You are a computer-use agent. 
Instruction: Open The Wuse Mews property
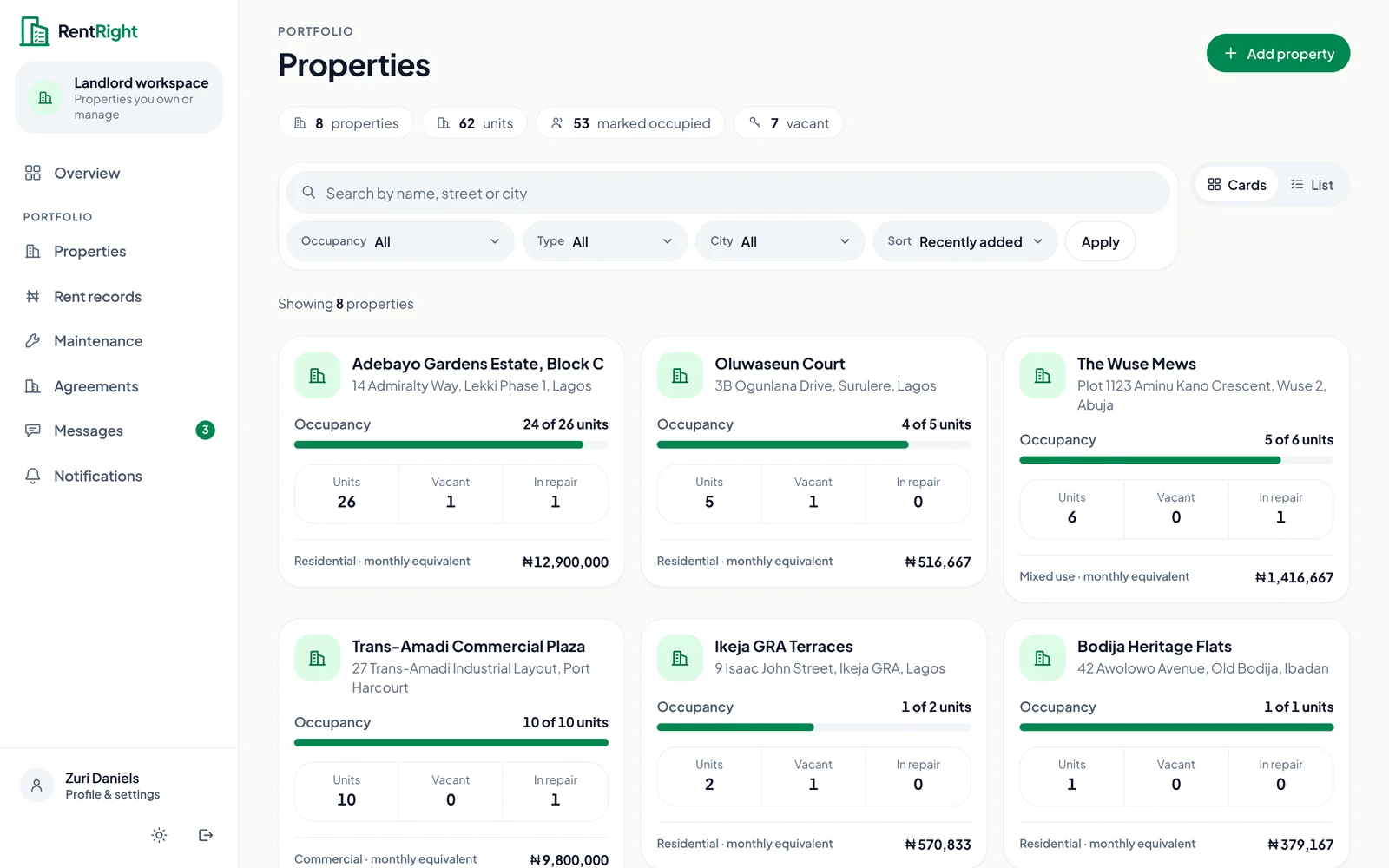(x=1176, y=470)
